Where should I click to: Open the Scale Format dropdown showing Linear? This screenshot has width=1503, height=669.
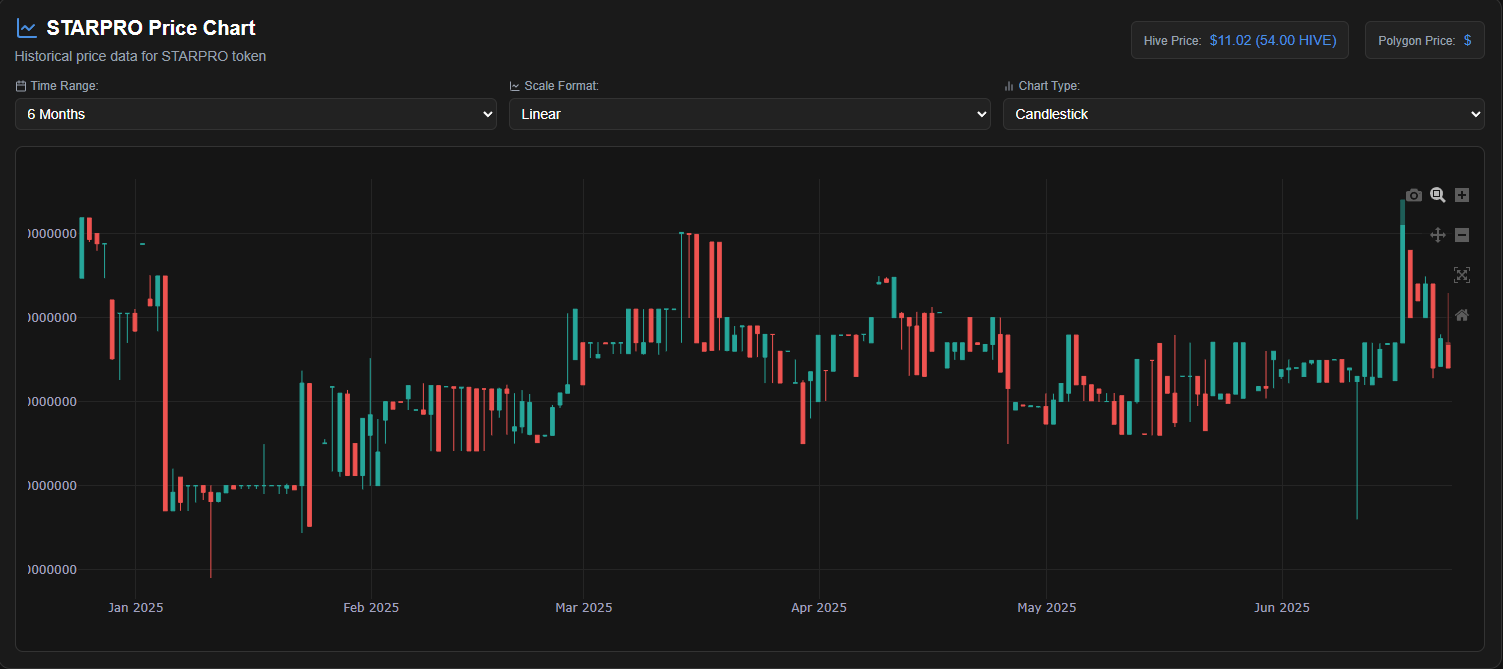[x=750, y=114]
